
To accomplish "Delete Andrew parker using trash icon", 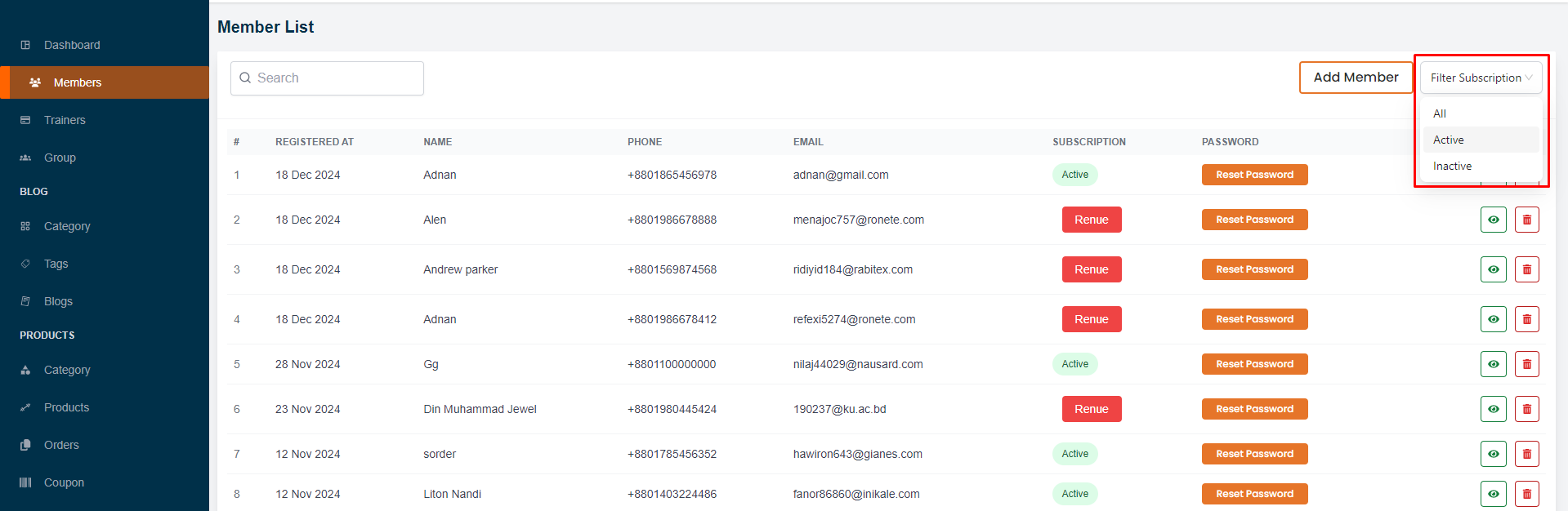I will pyautogui.click(x=1526, y=269).
